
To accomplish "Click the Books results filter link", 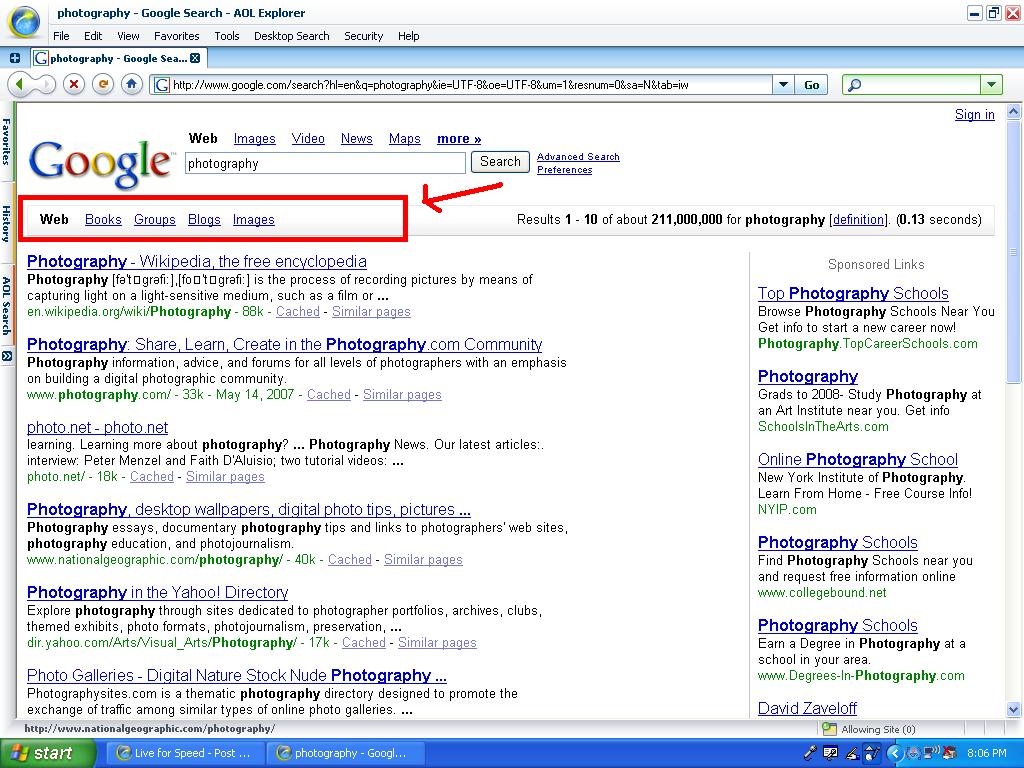I will point(103,219).
